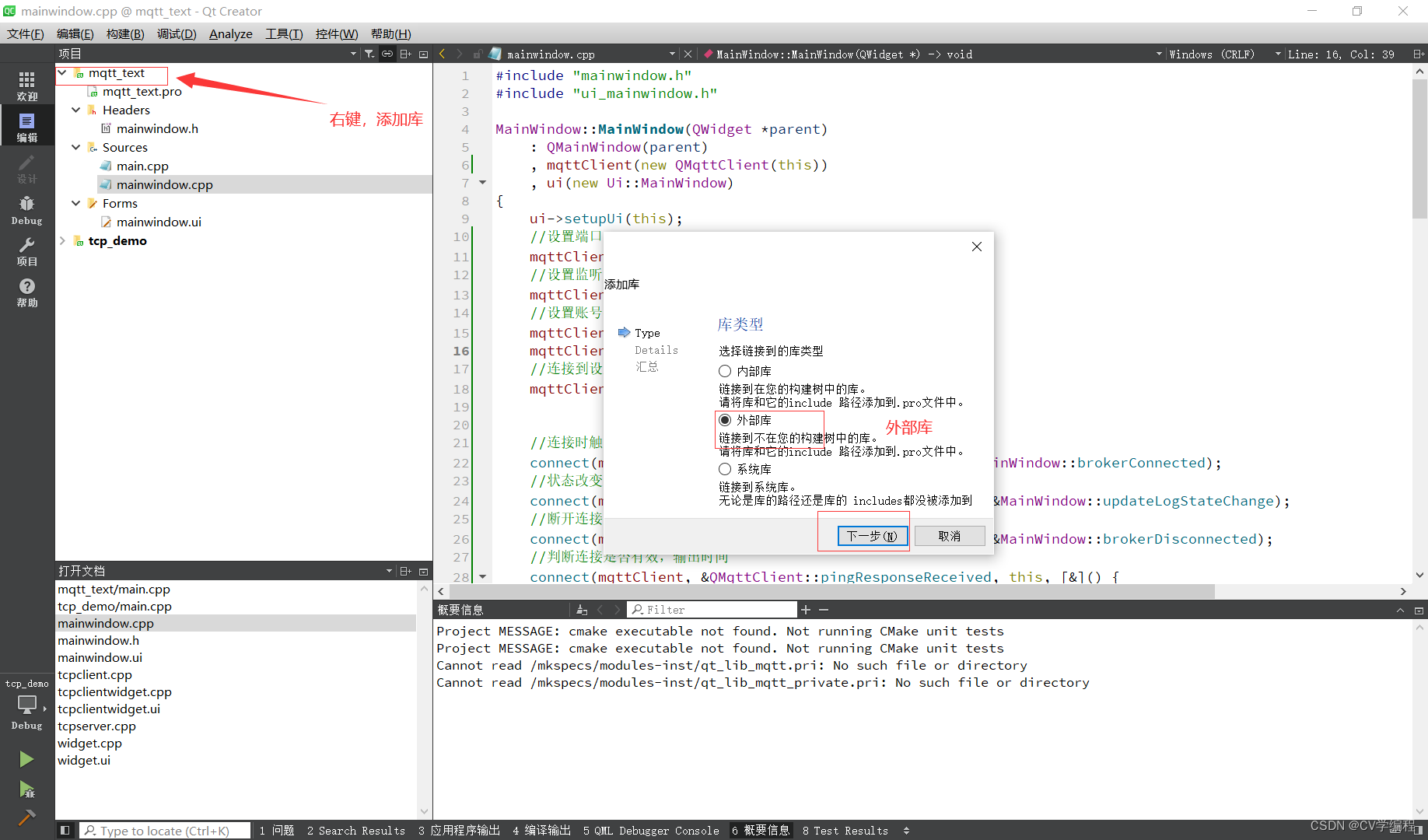
Task: Go to the next output pane item
Action: point(617,610)
